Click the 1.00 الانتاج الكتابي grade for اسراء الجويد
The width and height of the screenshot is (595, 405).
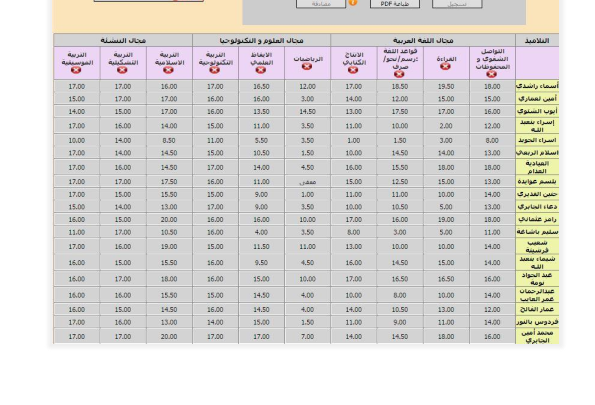(x=354, y=140)
